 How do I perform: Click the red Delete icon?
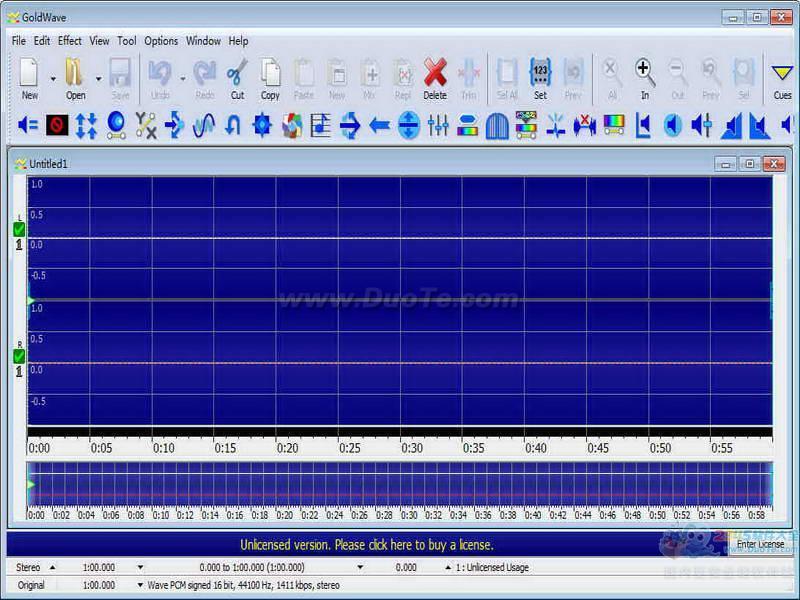[x=435, y=78]
